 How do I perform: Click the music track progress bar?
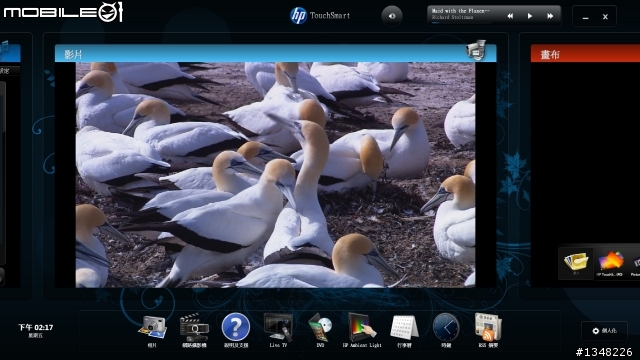coord(461,22)
